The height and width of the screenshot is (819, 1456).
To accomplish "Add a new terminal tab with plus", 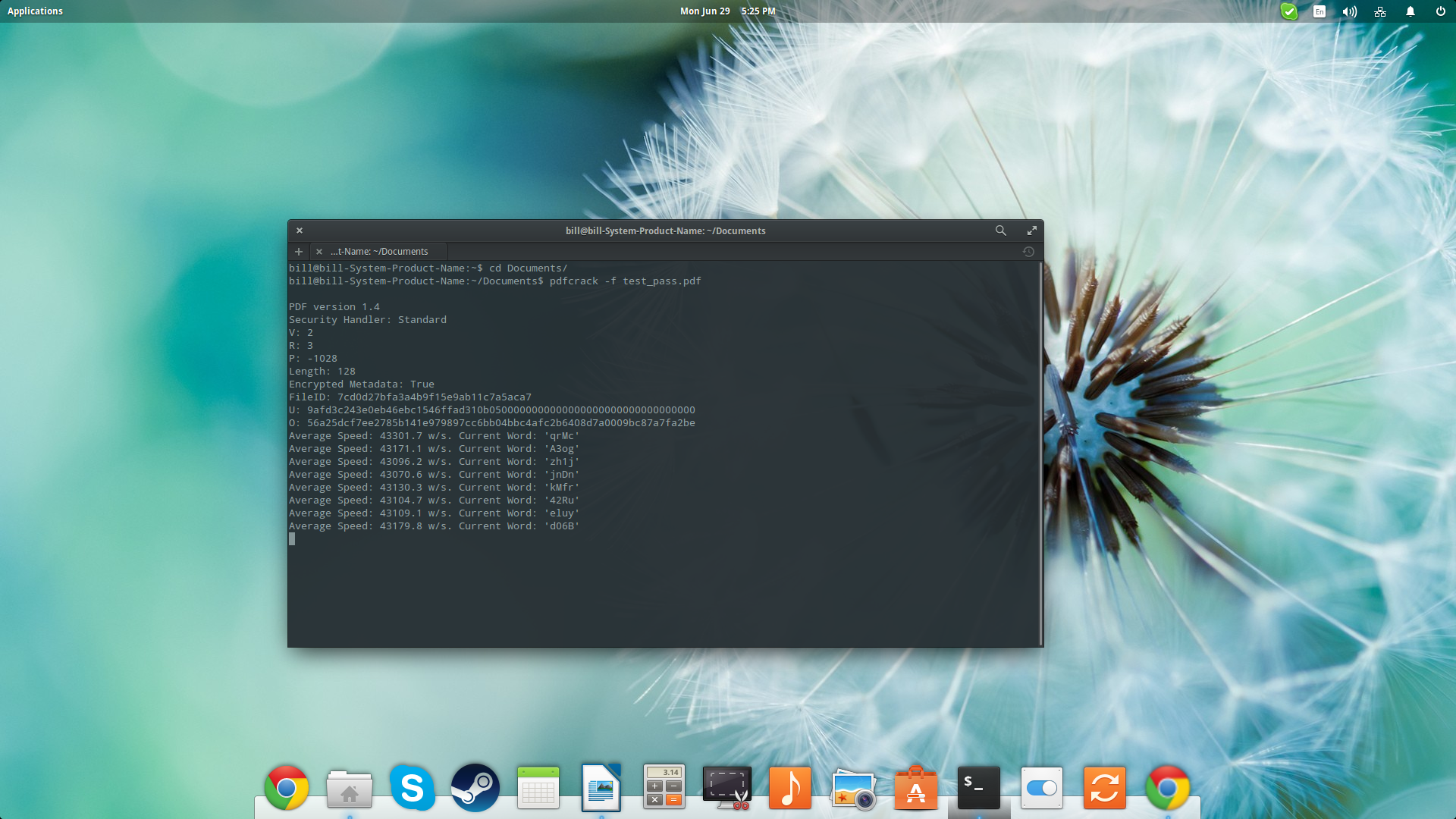I will (x=299, y=252).
